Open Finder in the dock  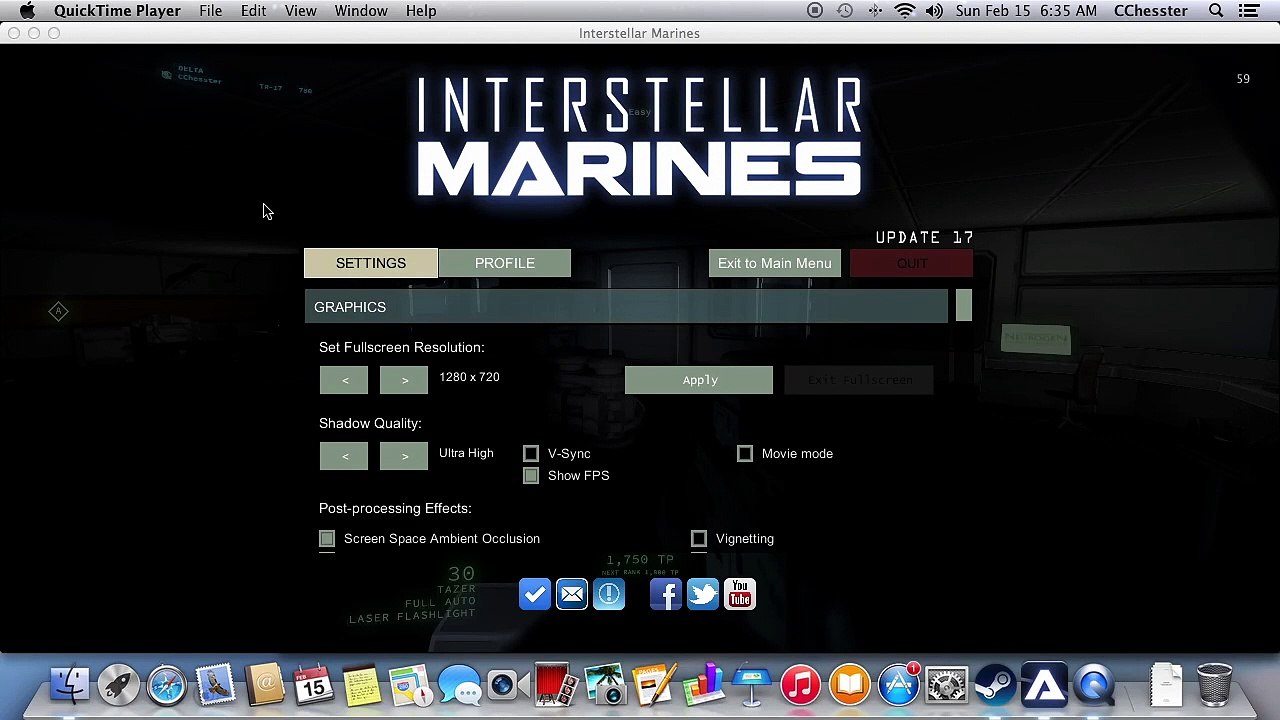[x=70, y=686]
